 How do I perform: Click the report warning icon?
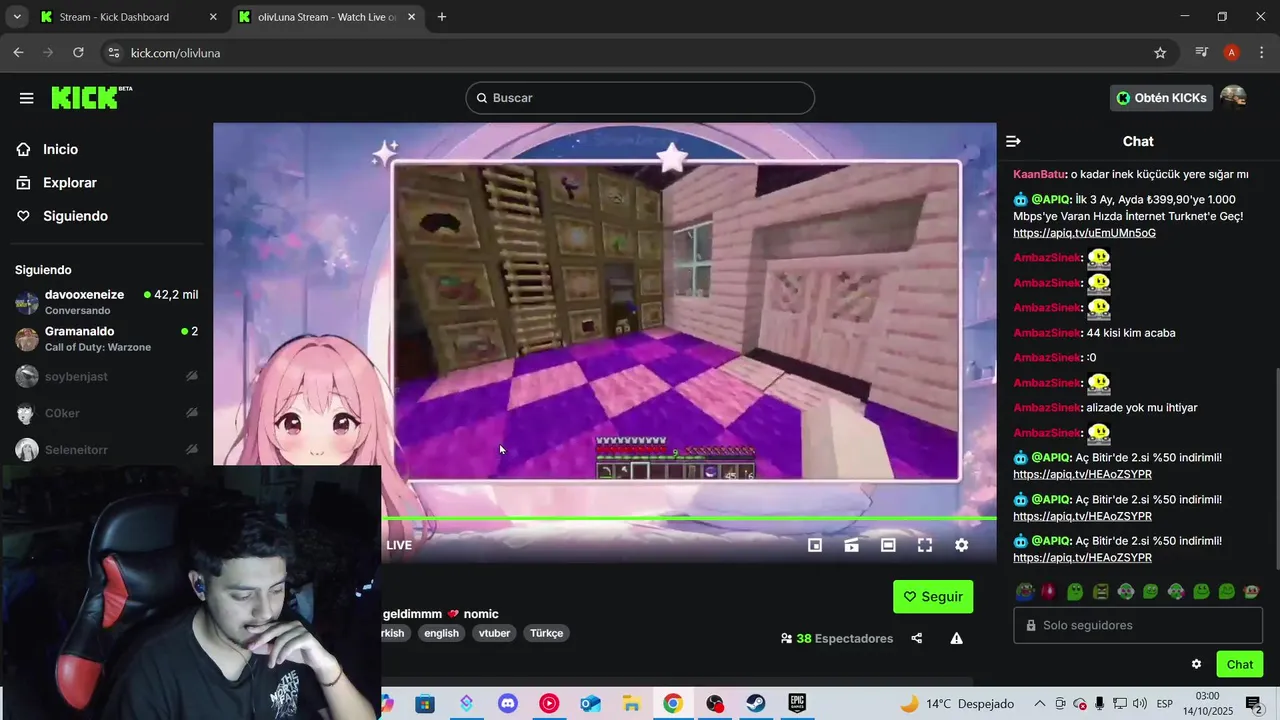pyautogui.click(x=957, y=638)
